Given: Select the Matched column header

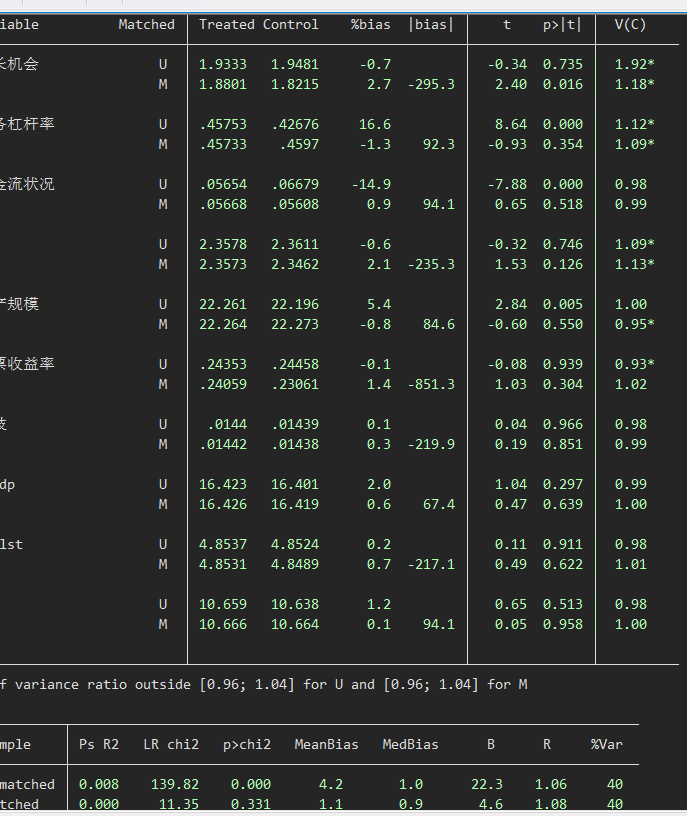Looking at the screenshot, I should point(147,24).
